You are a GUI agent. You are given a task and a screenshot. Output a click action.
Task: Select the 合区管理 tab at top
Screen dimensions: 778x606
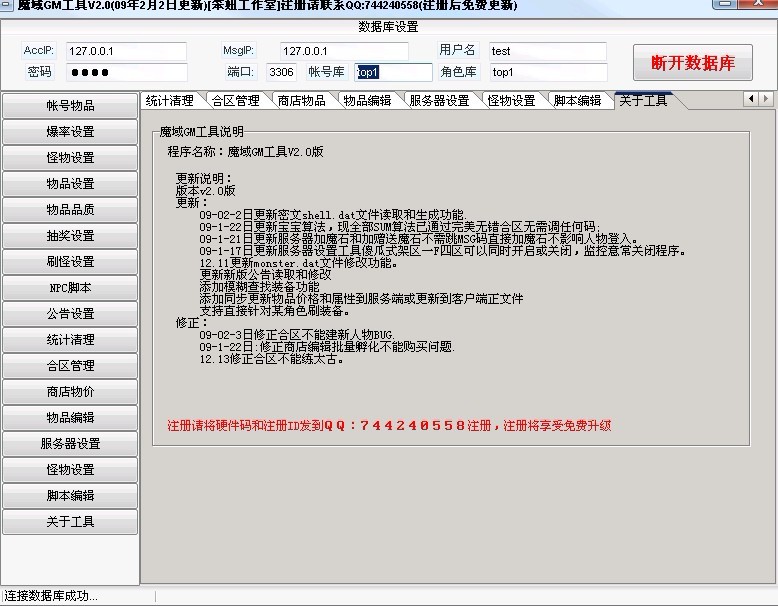tap(235, 101)
